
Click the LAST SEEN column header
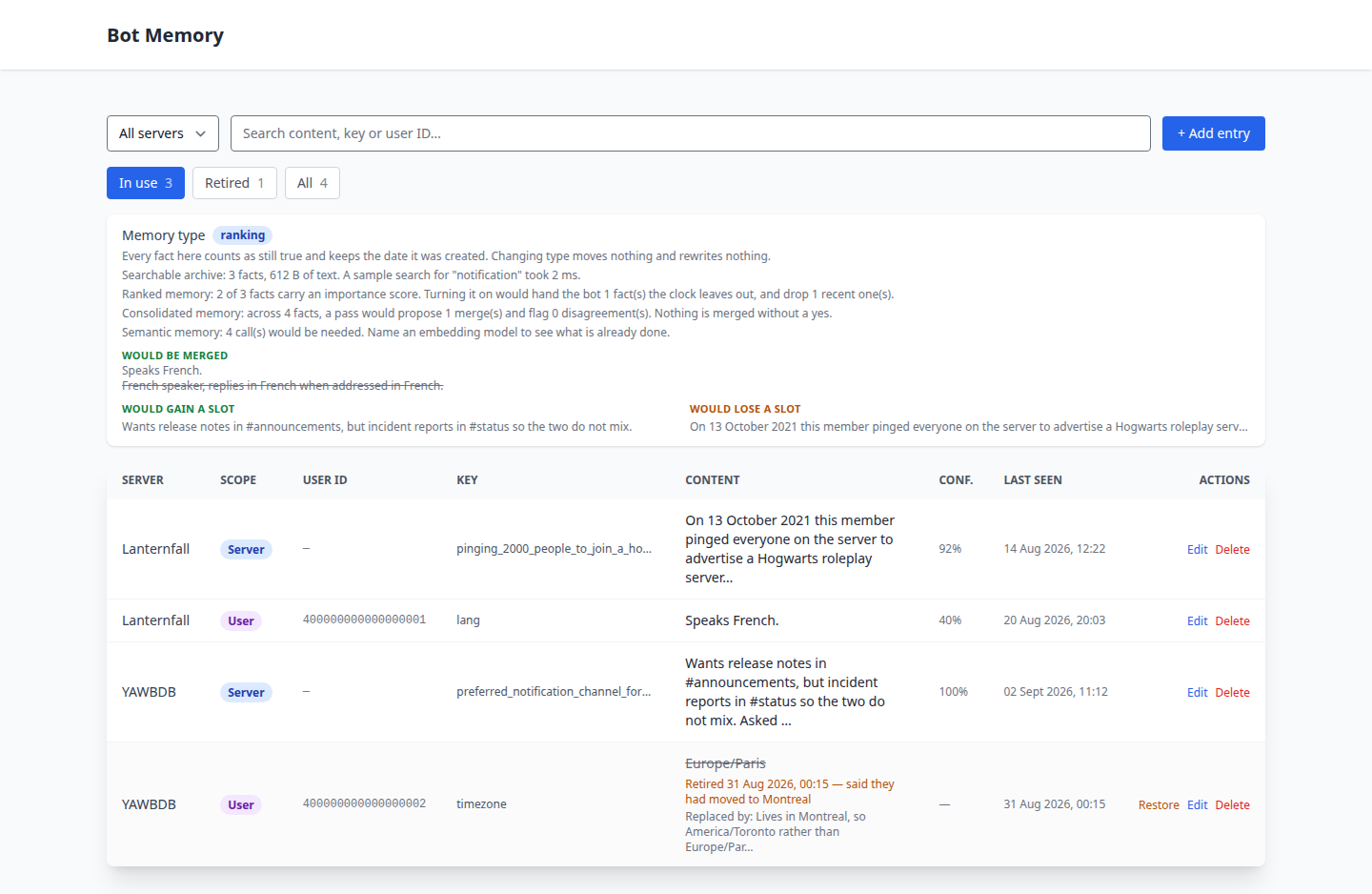1033,480
